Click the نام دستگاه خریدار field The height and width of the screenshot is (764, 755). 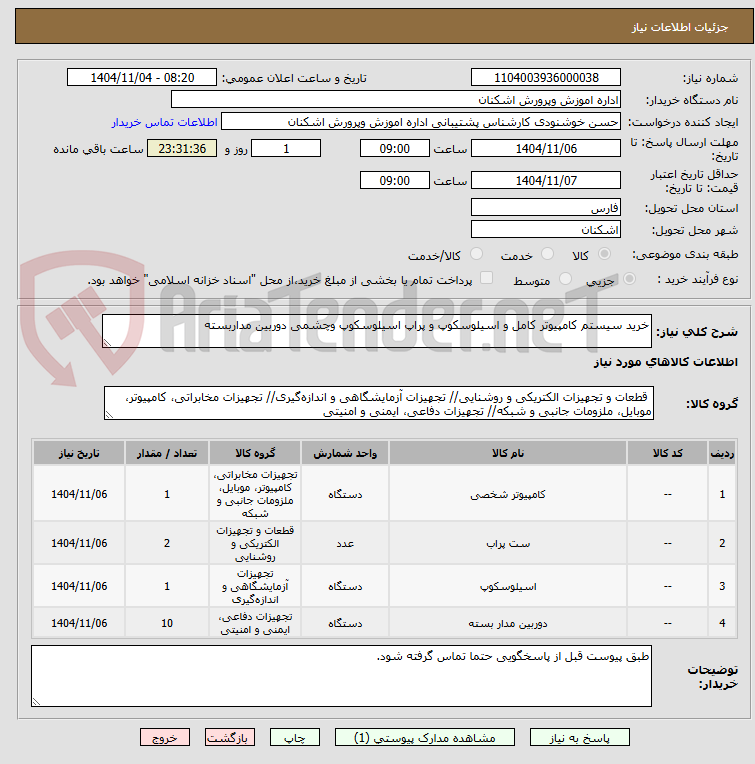click(396, 99)
